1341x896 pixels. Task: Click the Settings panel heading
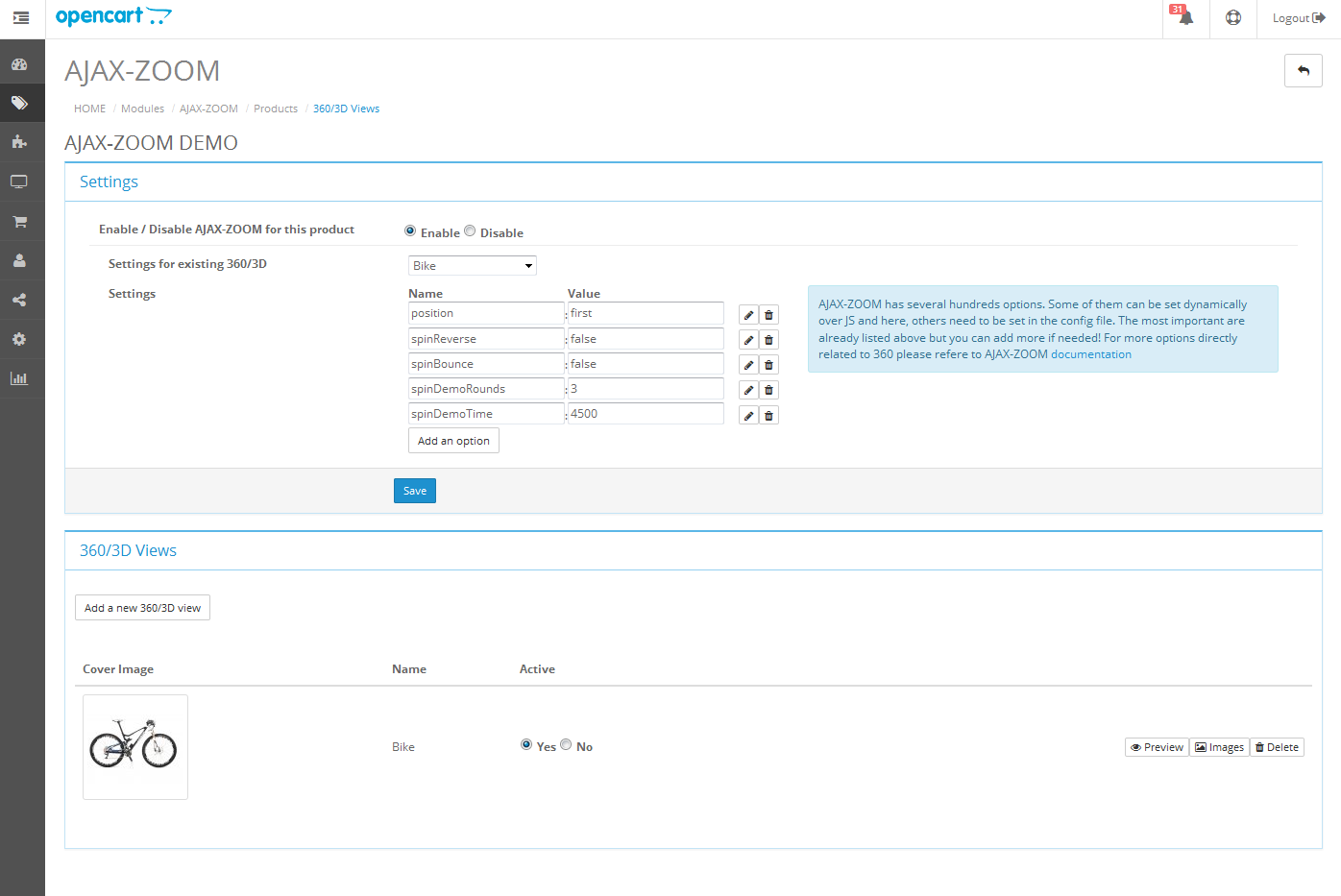(109, 182)
